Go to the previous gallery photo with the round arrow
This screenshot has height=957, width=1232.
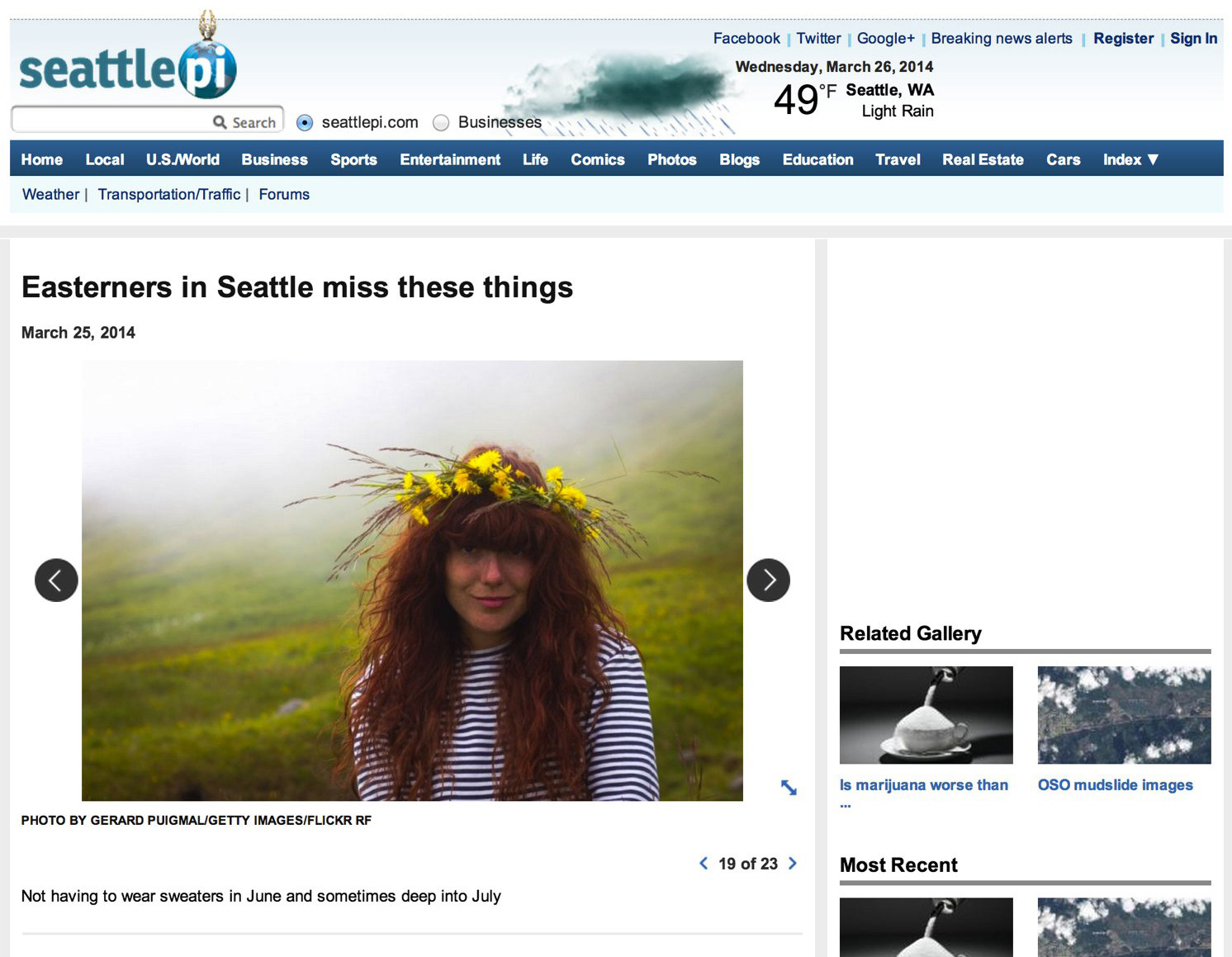click(56, 580)
